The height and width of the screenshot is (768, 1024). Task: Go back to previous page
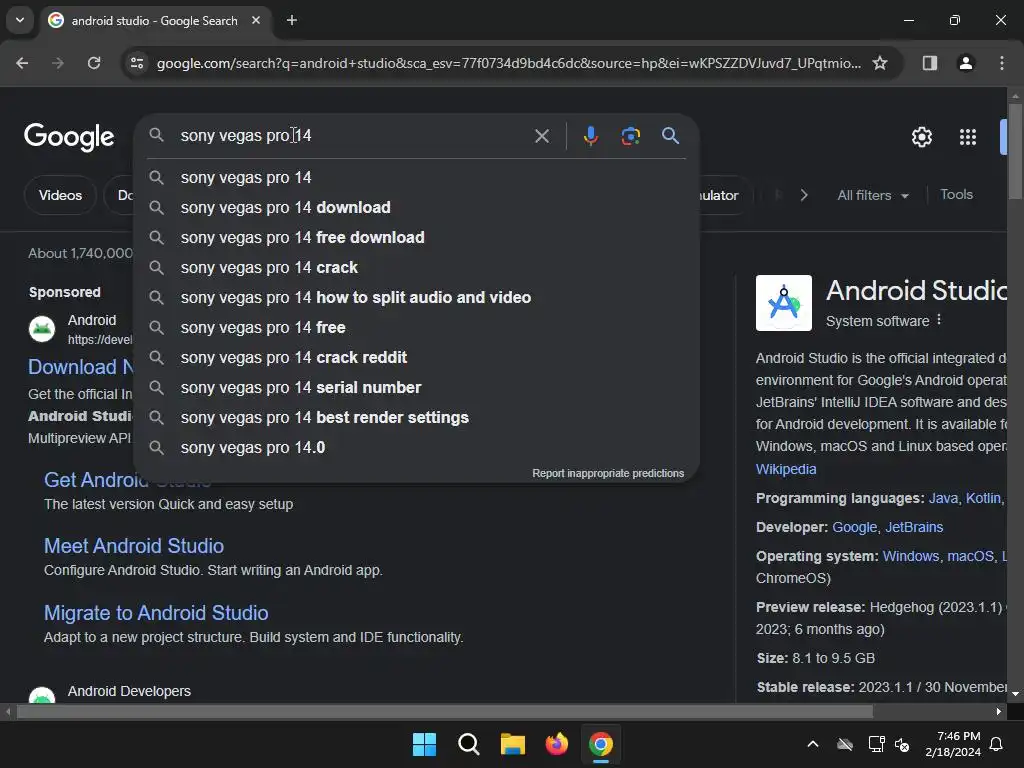point(22,63)
